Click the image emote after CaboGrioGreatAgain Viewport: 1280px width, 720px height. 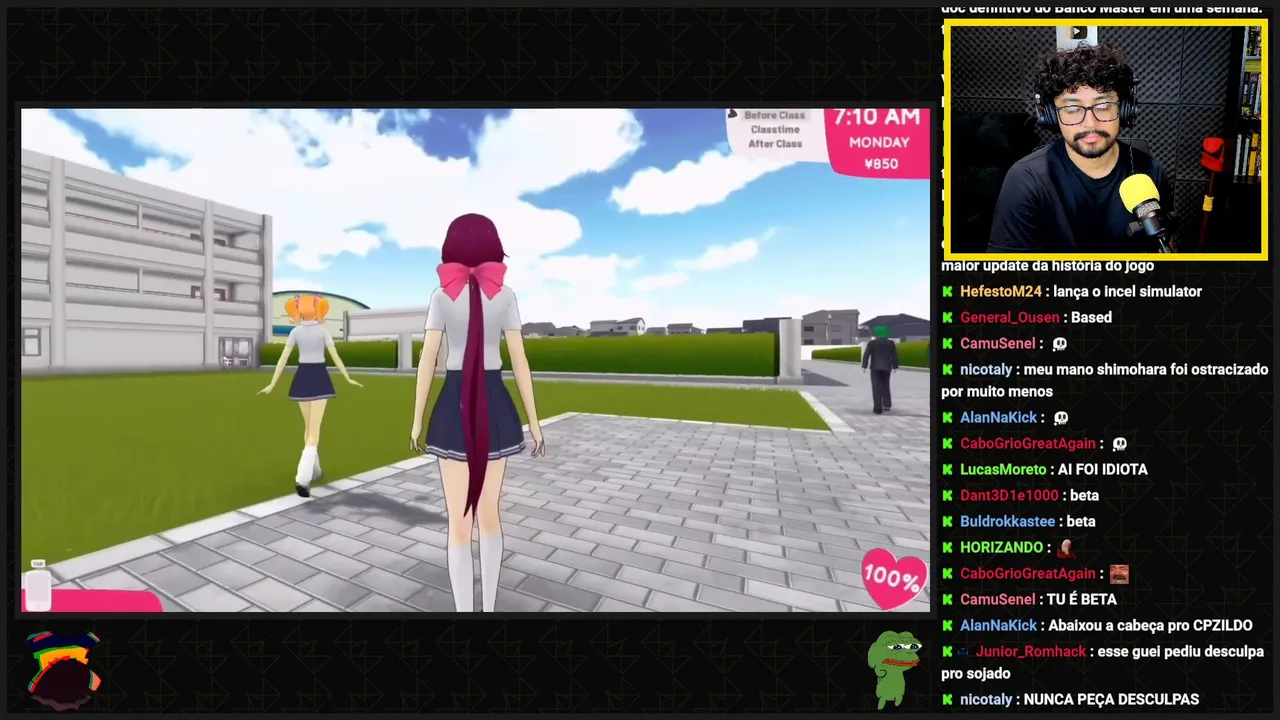[x=1119, y=573]
